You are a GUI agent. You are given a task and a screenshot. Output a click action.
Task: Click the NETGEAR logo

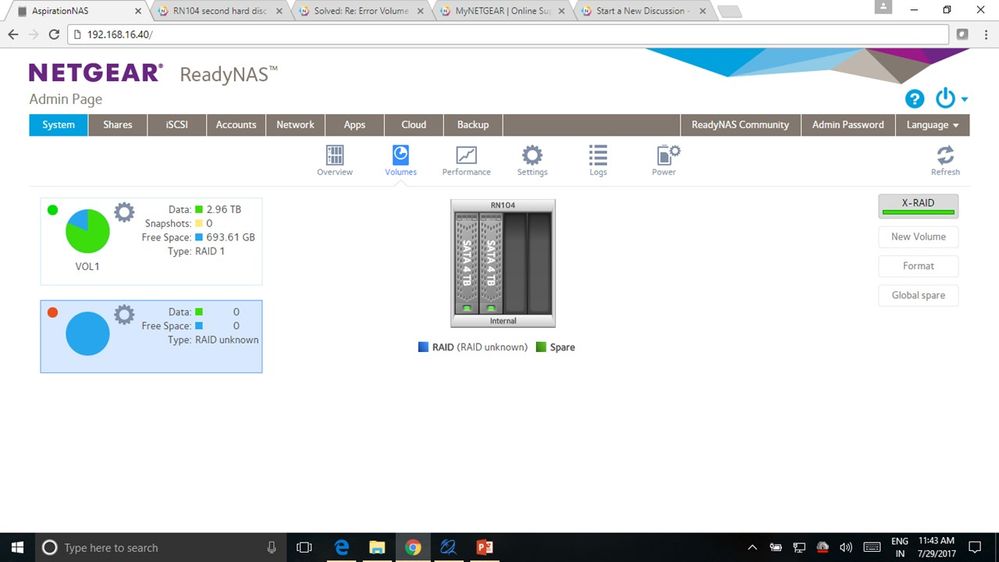(96, 73)
